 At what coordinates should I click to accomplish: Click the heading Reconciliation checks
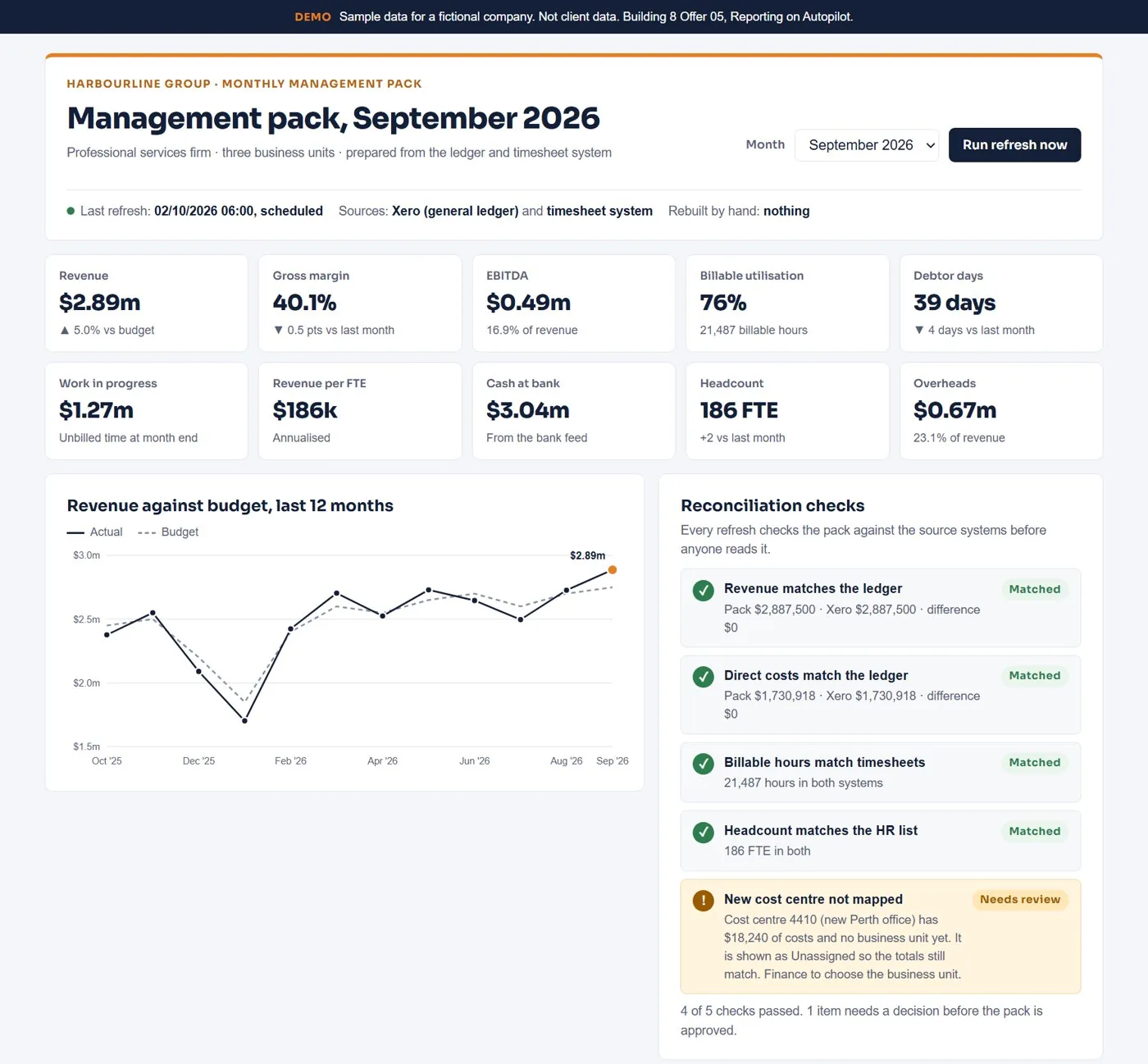point(772,505)
